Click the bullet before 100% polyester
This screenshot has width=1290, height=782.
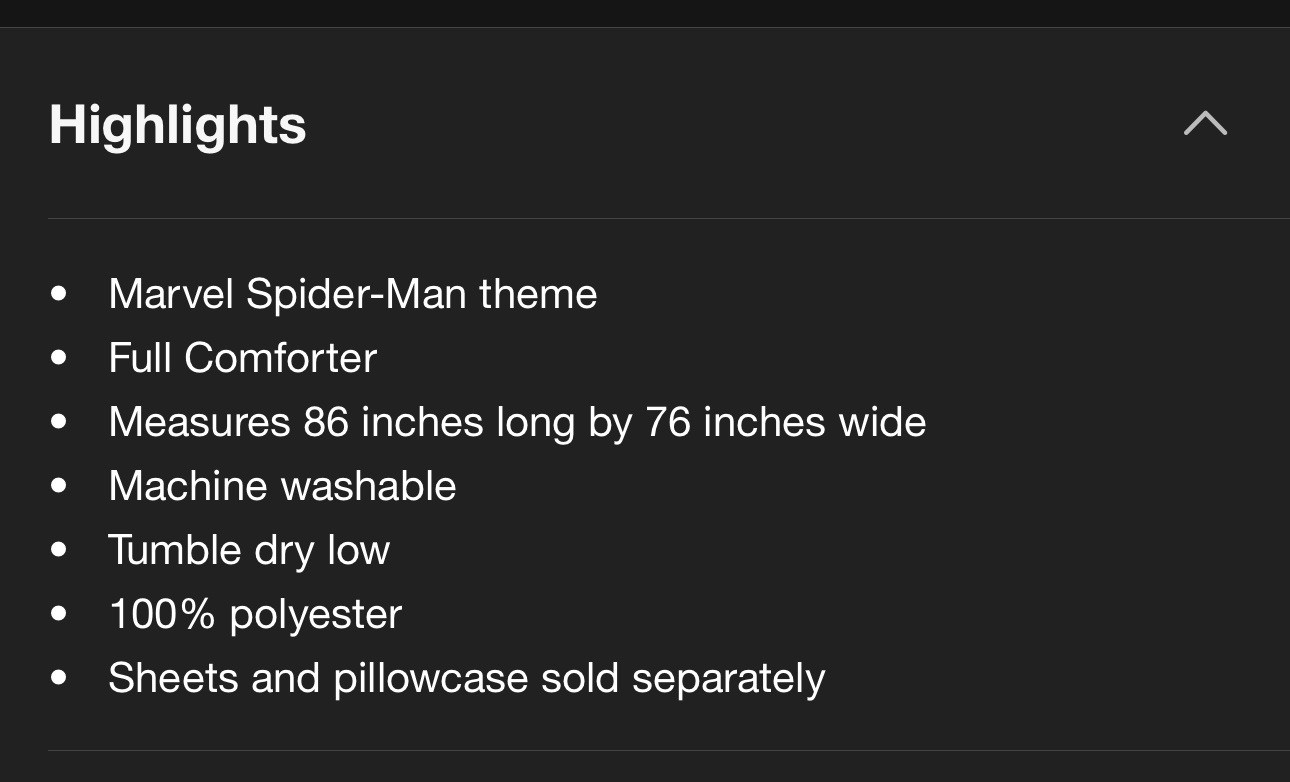tap(59, 614)
